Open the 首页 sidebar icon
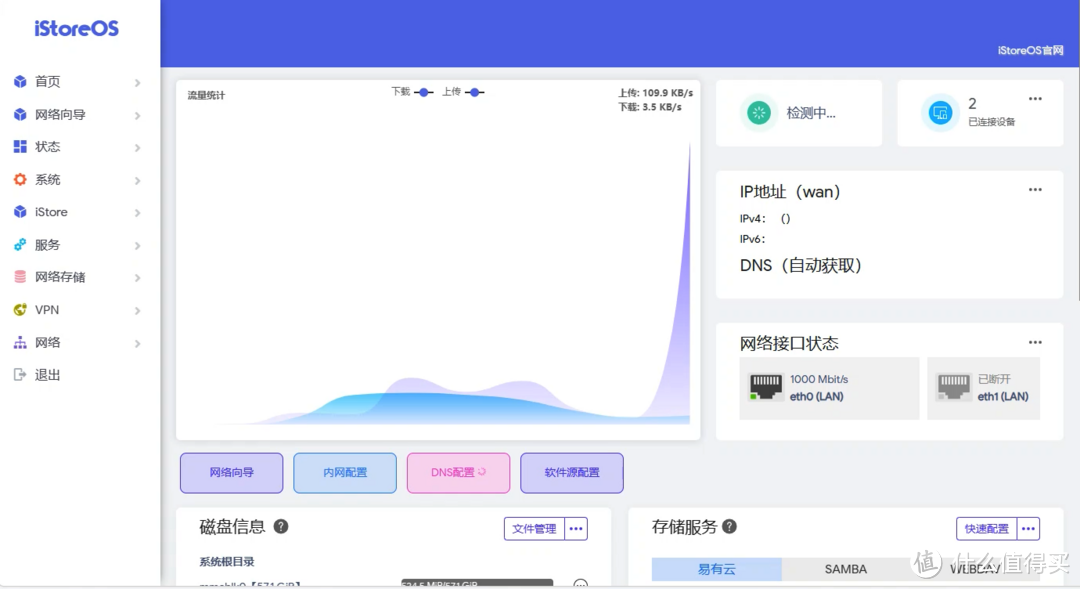Viewport: 1080px width, 589px height. [x=20, y=81]
